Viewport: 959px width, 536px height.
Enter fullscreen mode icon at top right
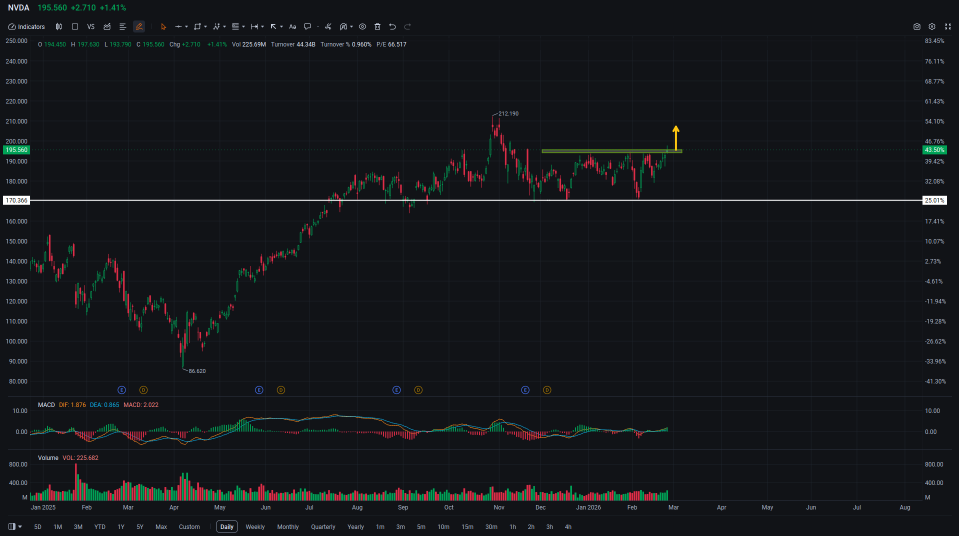click(x=948, y=27)
